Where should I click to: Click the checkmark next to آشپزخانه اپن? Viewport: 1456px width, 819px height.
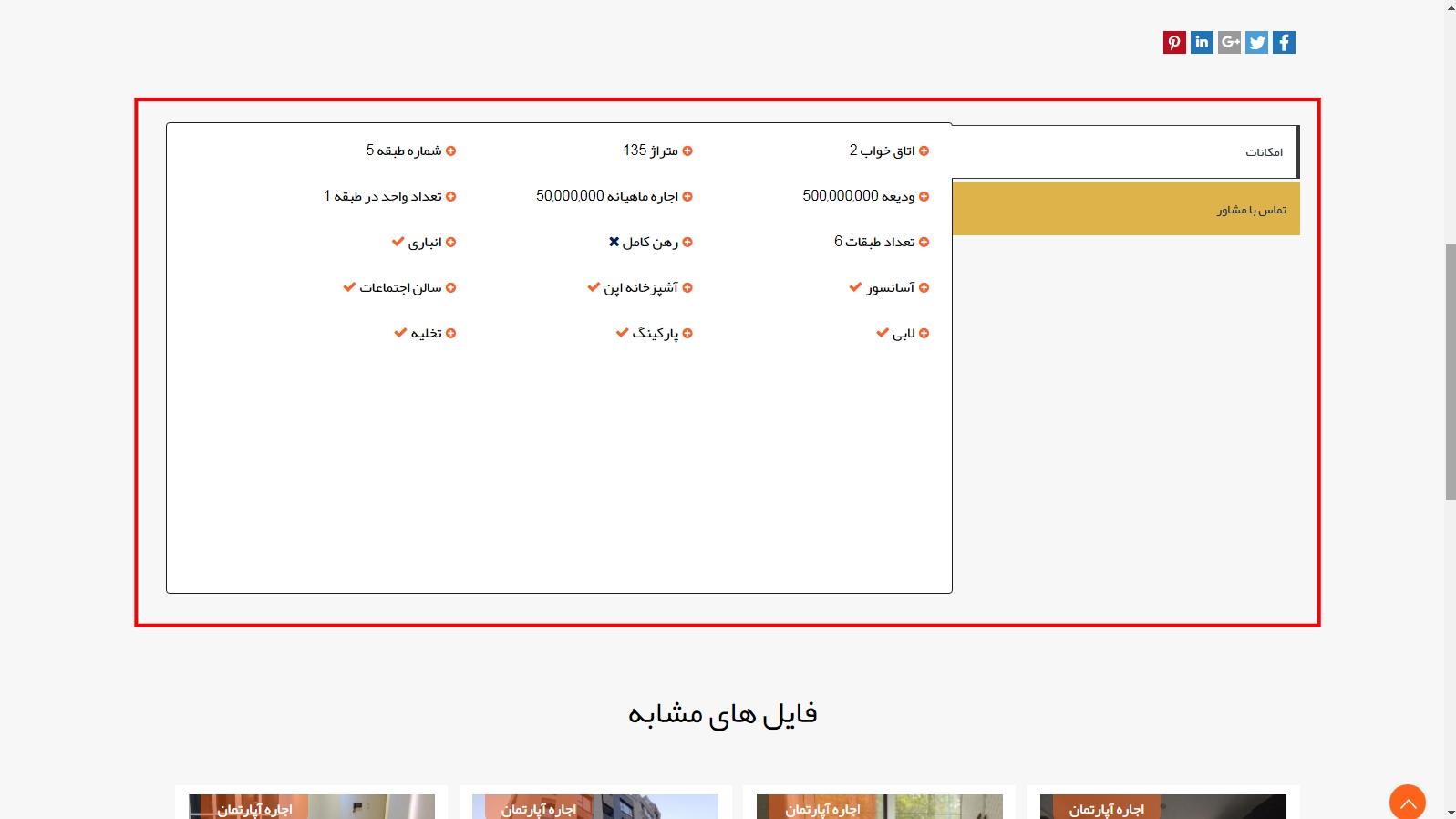pos(594,287)
